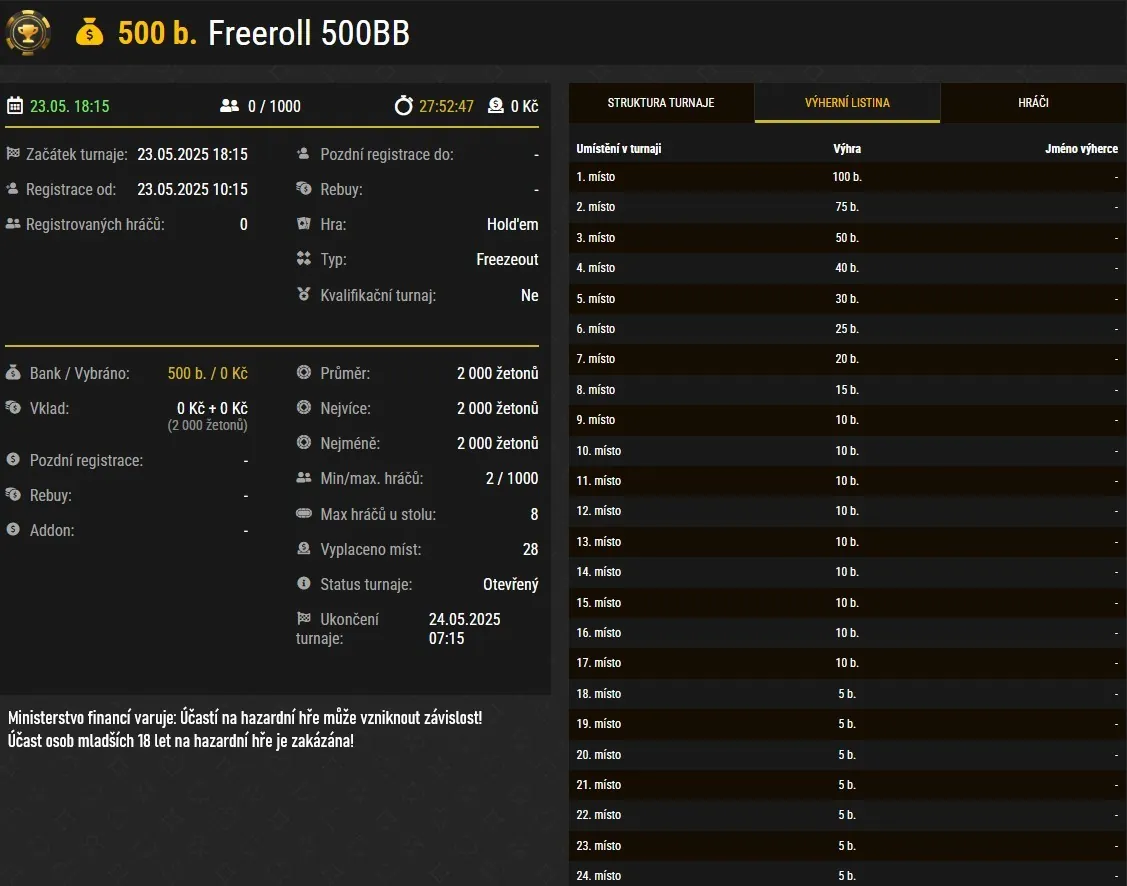The image size is (1127, 886).
Task: Switch to the STRUKTURA TURNAJE tab
Action: [660, 102]
